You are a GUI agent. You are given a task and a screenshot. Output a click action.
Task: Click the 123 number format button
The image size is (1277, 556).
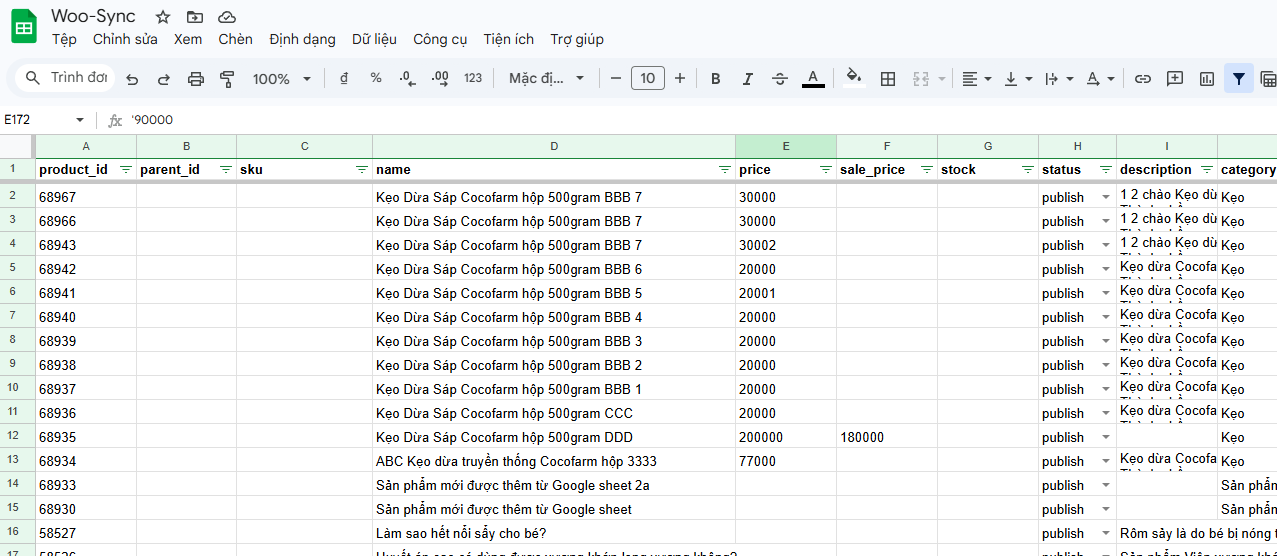point(473,79)
